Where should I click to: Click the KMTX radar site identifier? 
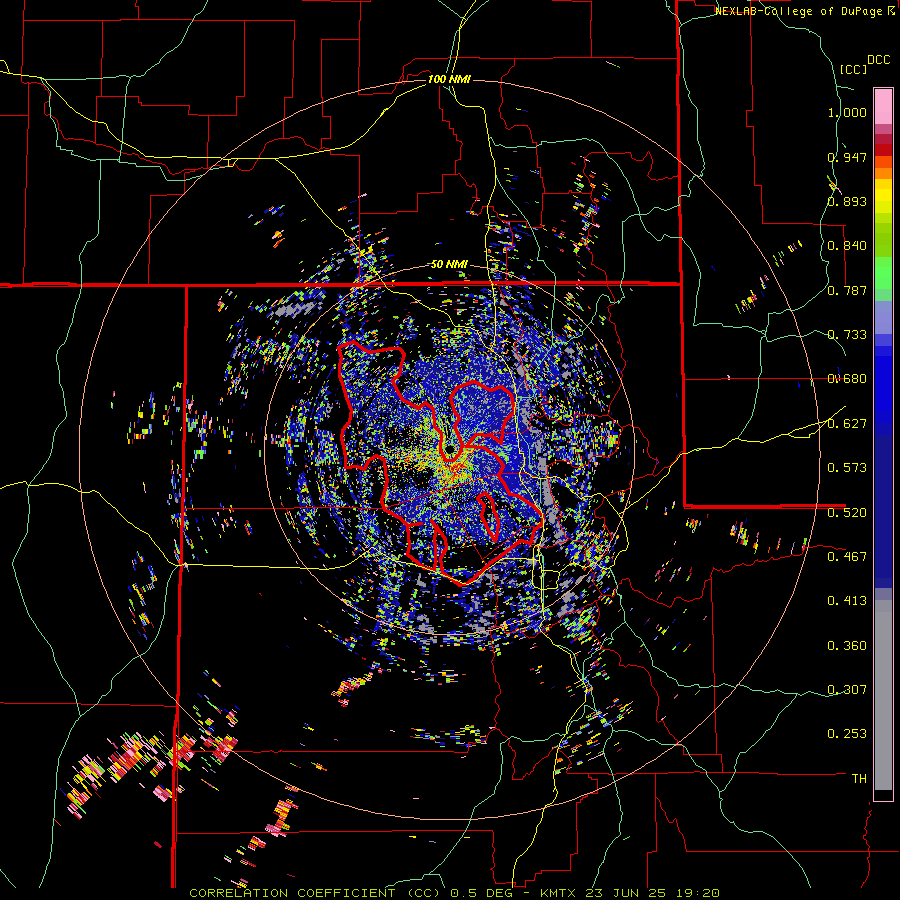coord(559,893)
